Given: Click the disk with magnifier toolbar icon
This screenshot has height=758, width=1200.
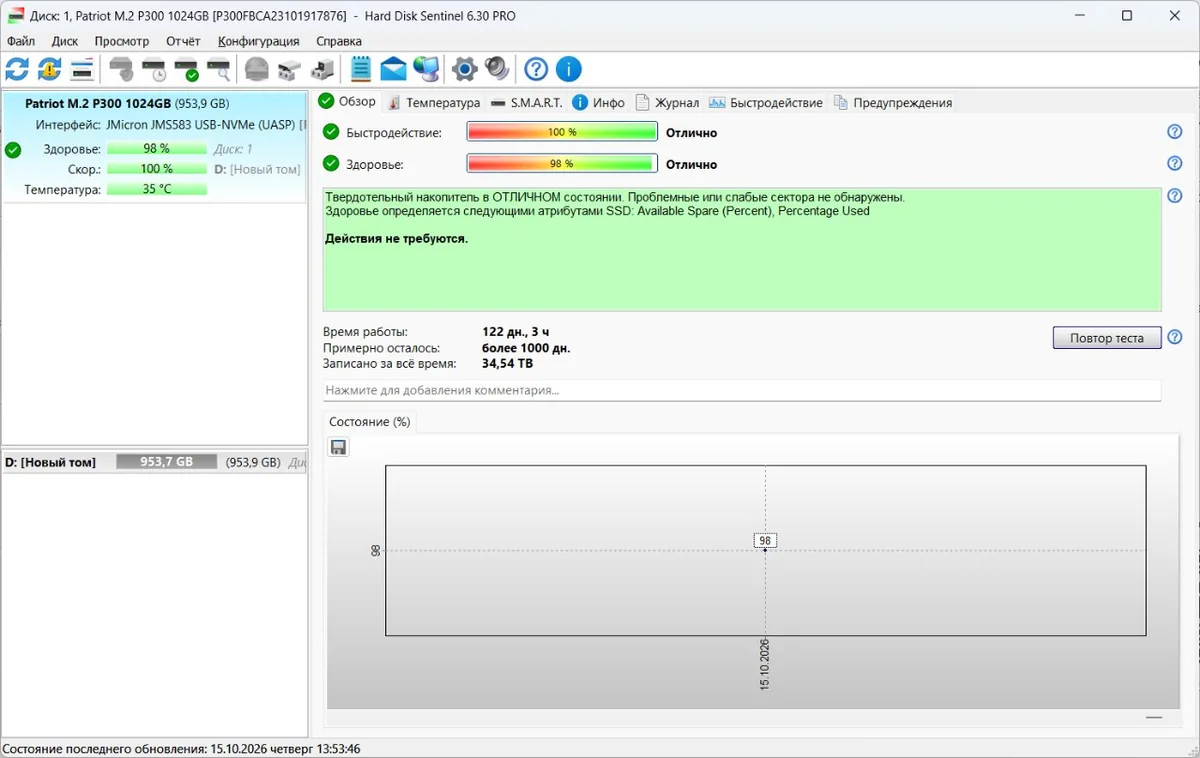Looking at the screenshot, I should pos(218,69).
